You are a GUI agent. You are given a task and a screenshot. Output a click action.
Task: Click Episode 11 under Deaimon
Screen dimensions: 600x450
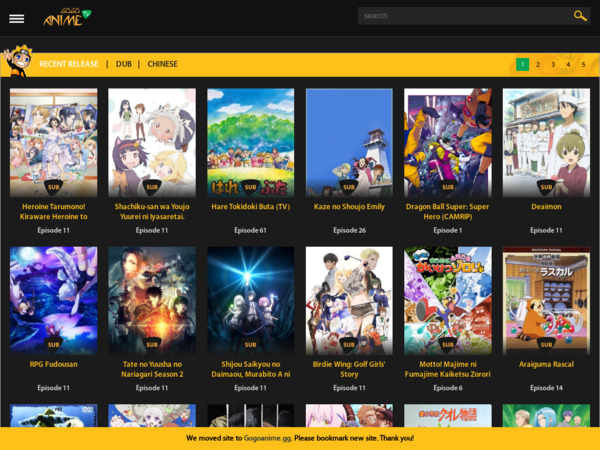(546, 230)
